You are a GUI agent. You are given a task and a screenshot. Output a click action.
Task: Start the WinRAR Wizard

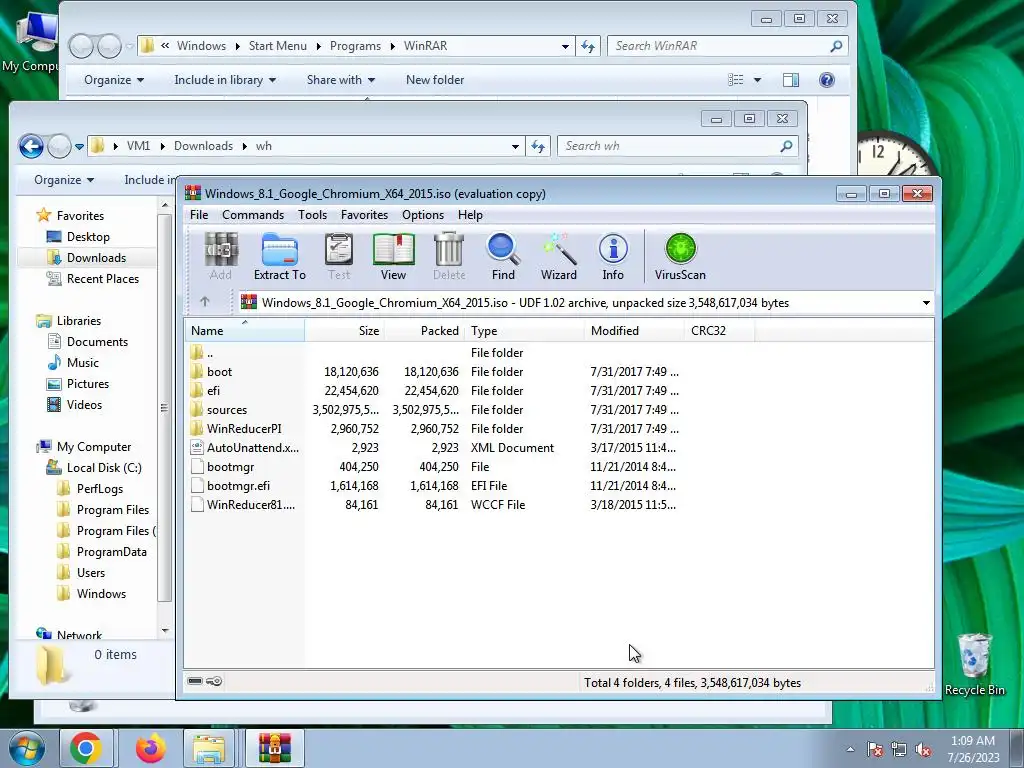(x=558, y=257)
